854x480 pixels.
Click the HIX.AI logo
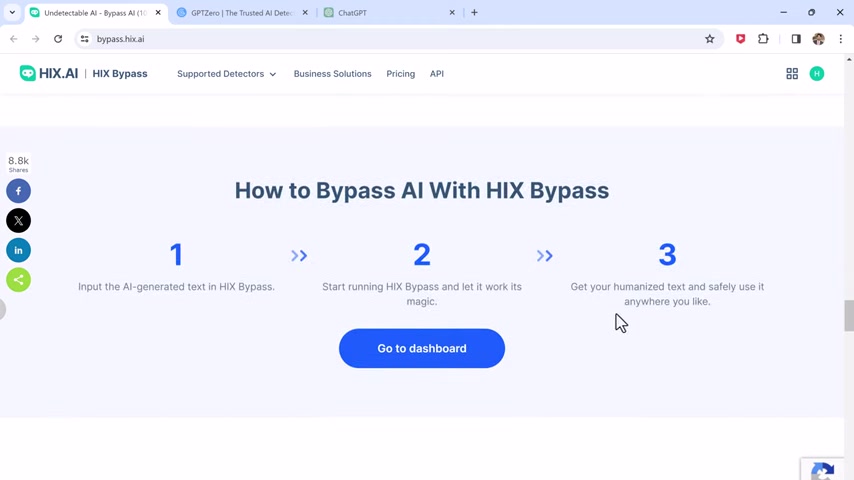point(49,74)
